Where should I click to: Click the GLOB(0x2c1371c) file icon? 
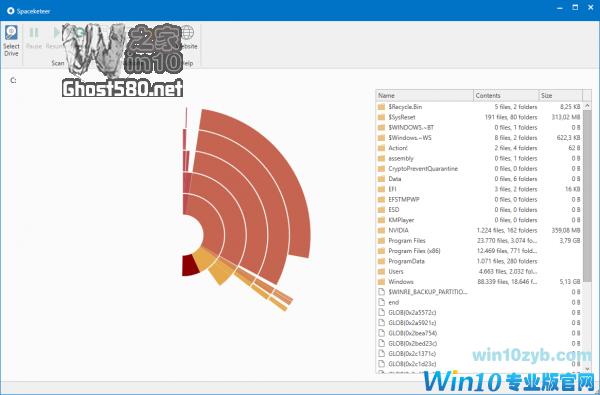(381, 354)
